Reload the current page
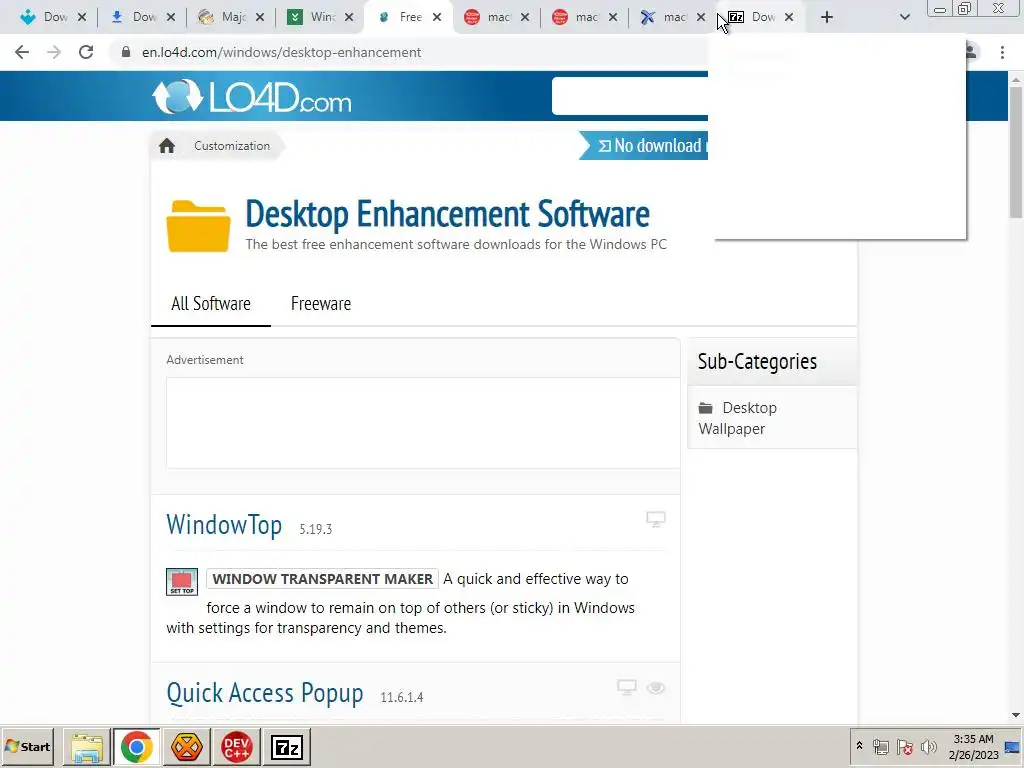This screenshot has height=768, width=1024. (86, 52)
